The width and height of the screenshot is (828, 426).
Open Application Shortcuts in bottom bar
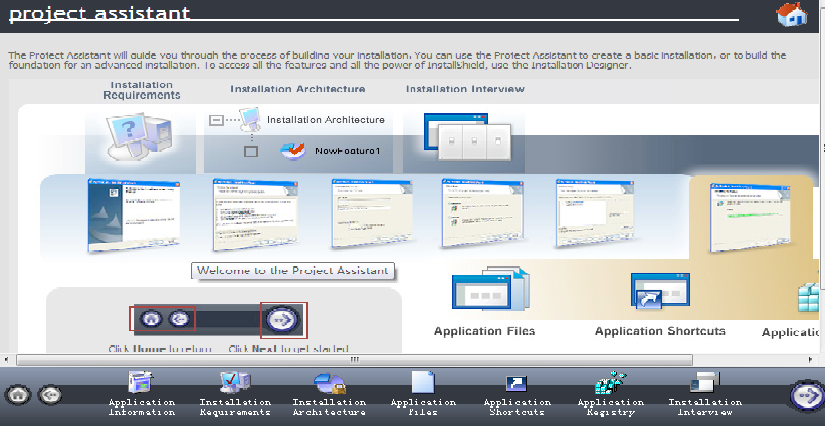point(516,393)
